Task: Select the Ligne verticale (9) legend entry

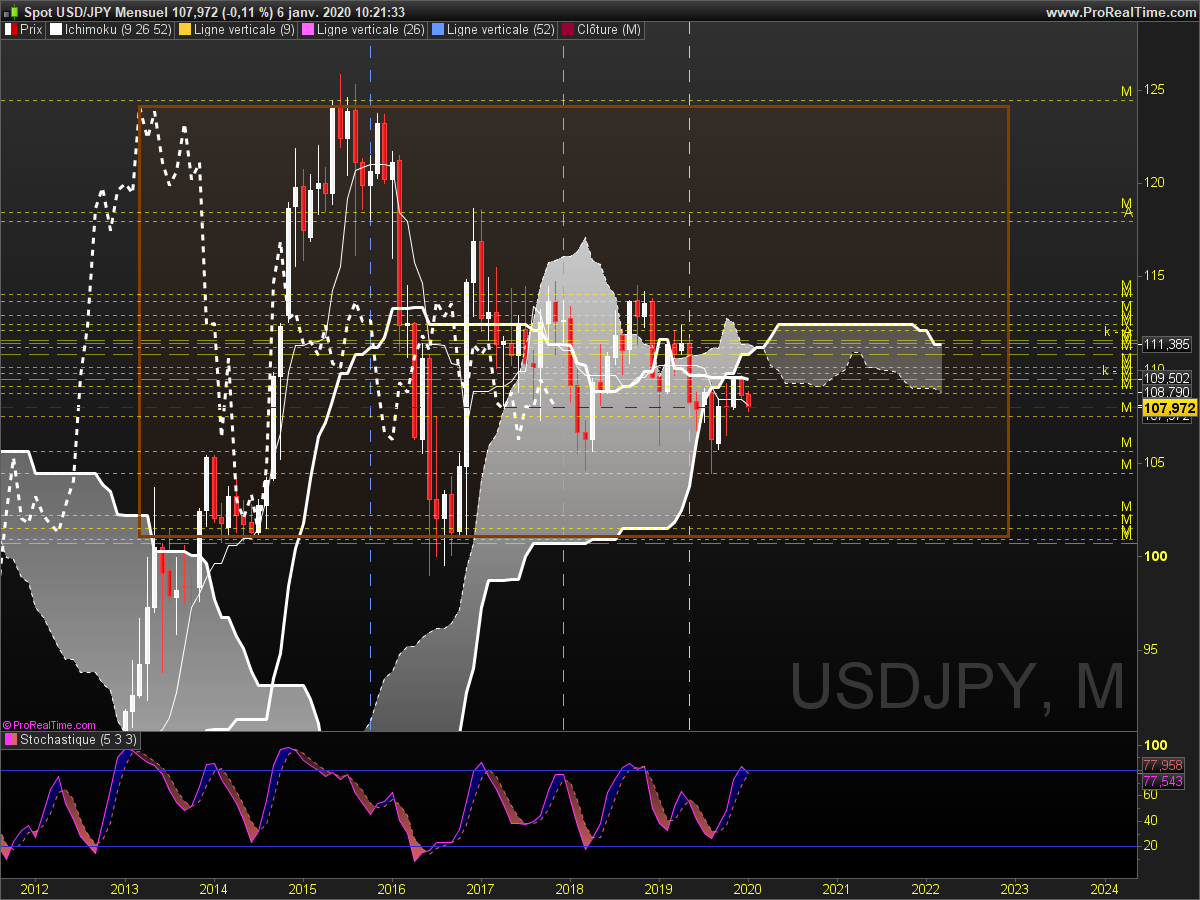Action: [236, 30]
